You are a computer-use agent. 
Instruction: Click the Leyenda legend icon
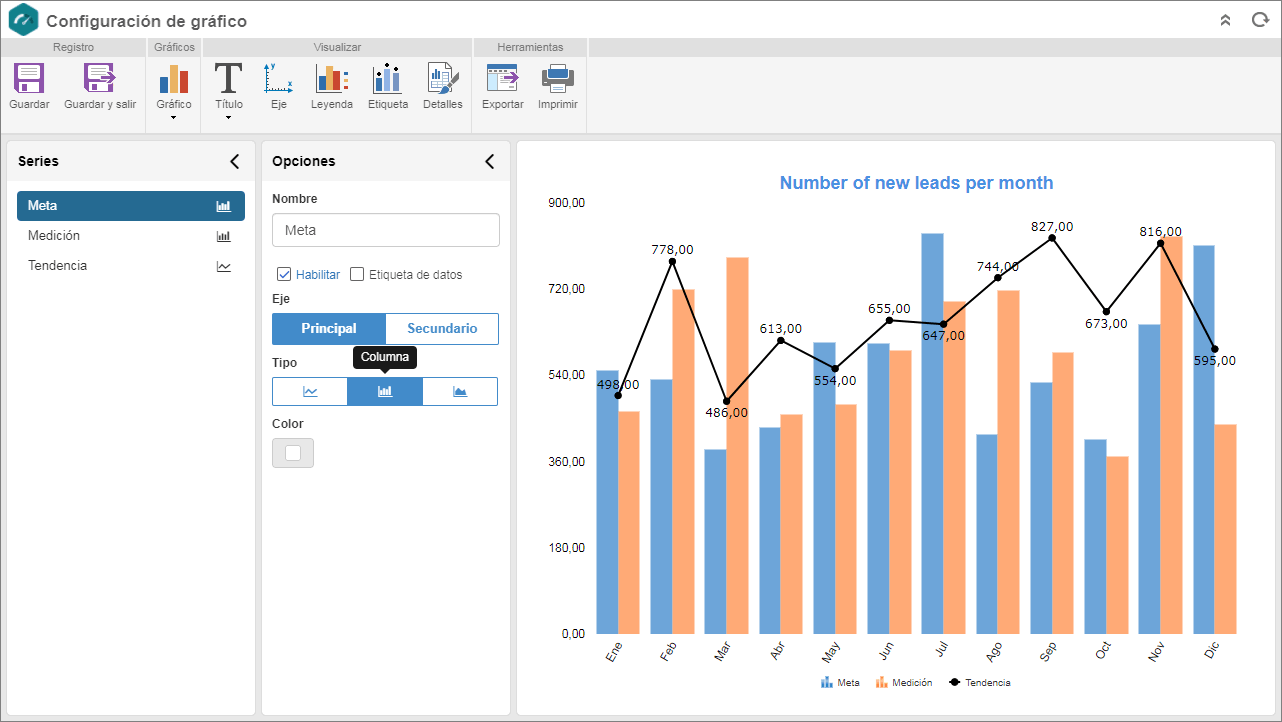pos(332,79)
